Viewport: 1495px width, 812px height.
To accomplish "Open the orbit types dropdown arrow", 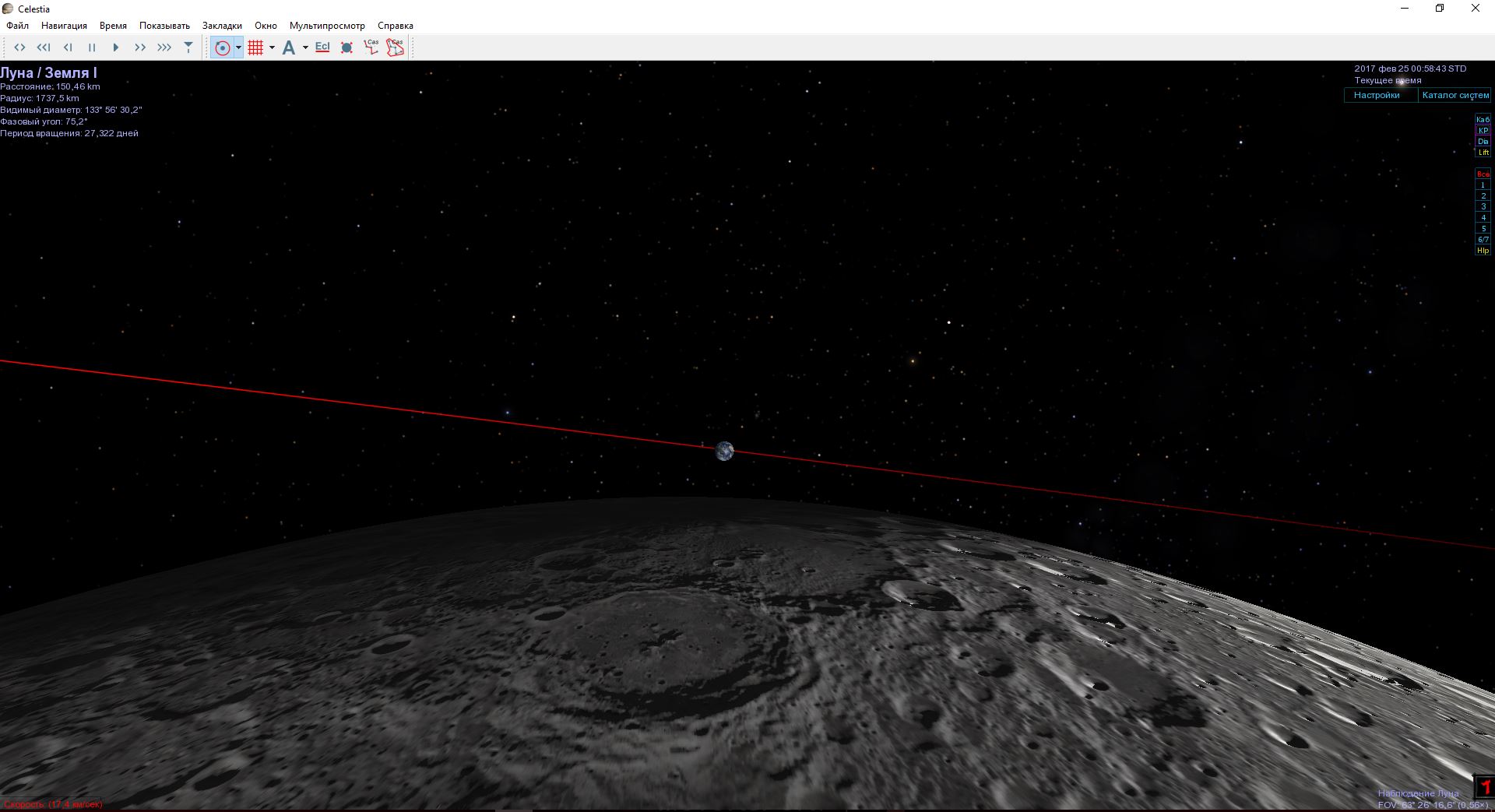I will click(238, 47).
